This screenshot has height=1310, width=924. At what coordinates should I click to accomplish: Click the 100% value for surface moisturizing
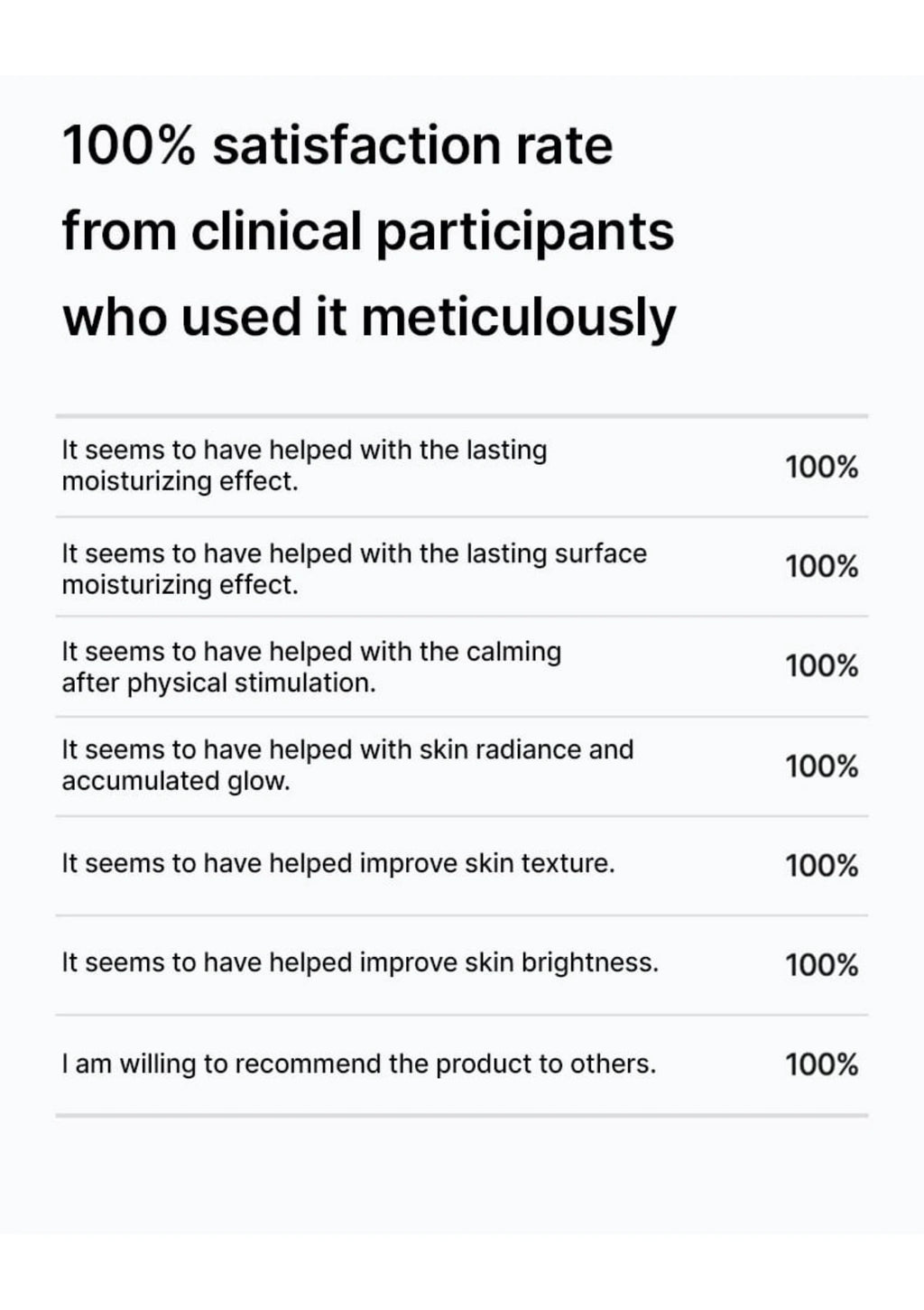click(x=821, y=567)
